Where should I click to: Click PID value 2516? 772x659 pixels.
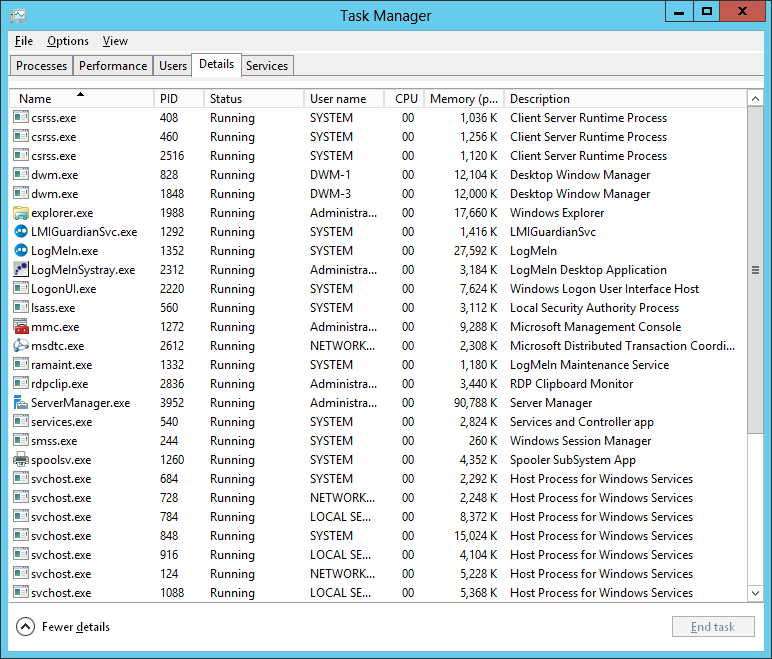coord(172,156)
